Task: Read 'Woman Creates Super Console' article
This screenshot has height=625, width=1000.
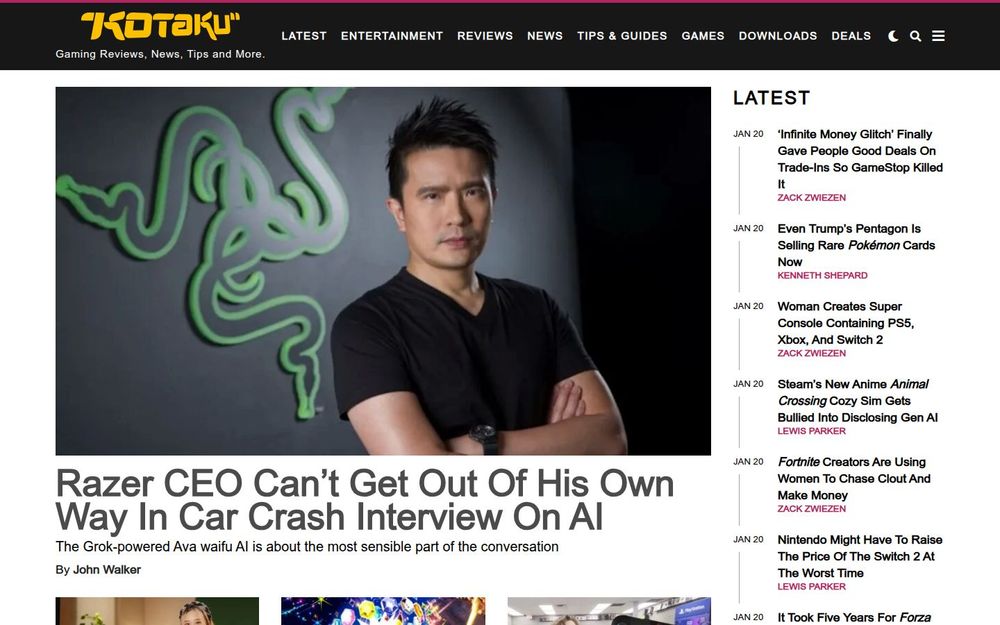Action: pos(846,323)
